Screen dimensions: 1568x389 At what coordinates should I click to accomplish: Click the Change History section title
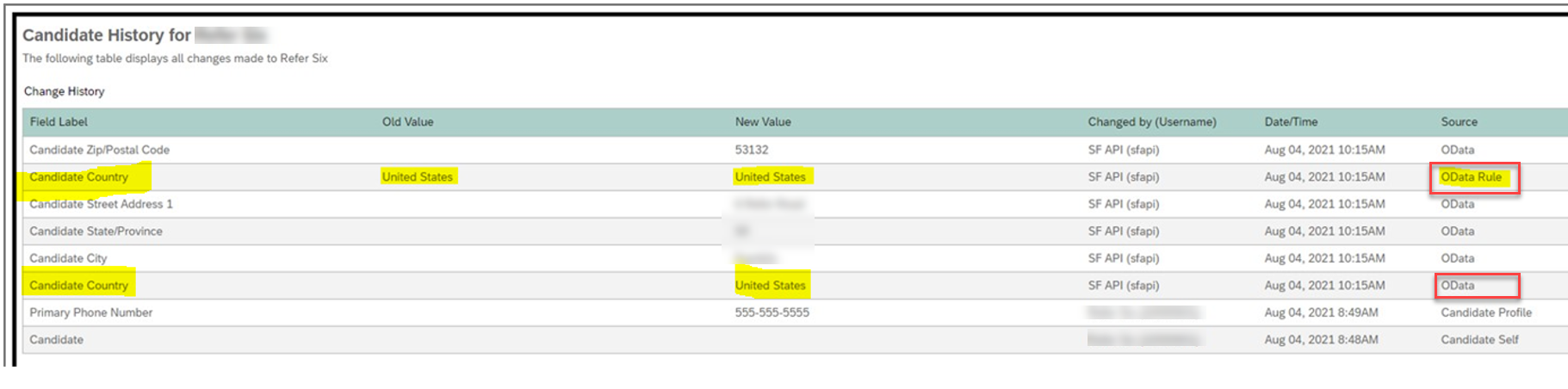64,91
